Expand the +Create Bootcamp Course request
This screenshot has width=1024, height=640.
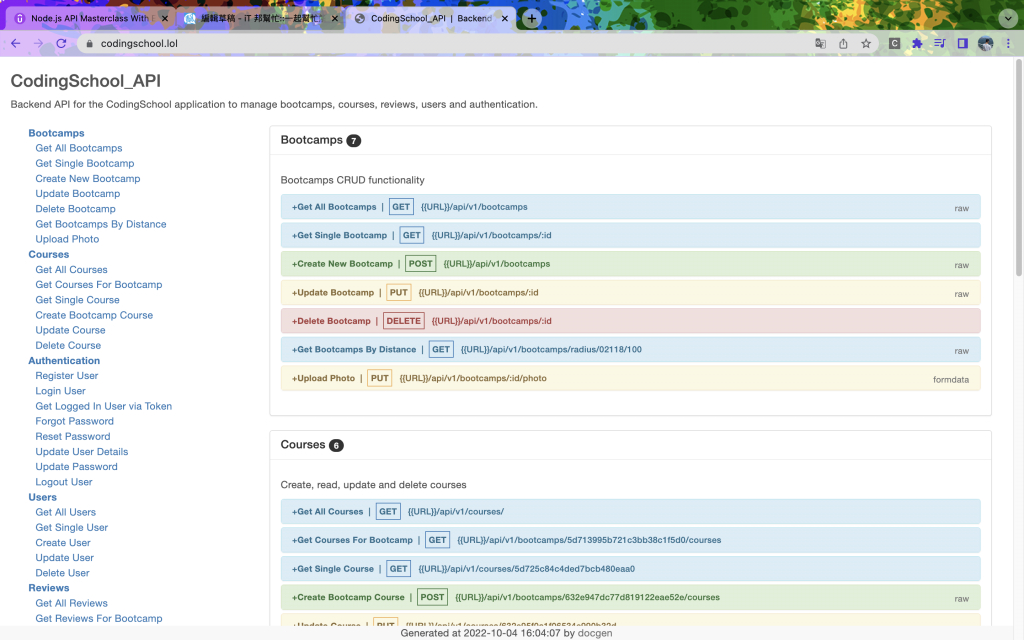pos(630,597)
